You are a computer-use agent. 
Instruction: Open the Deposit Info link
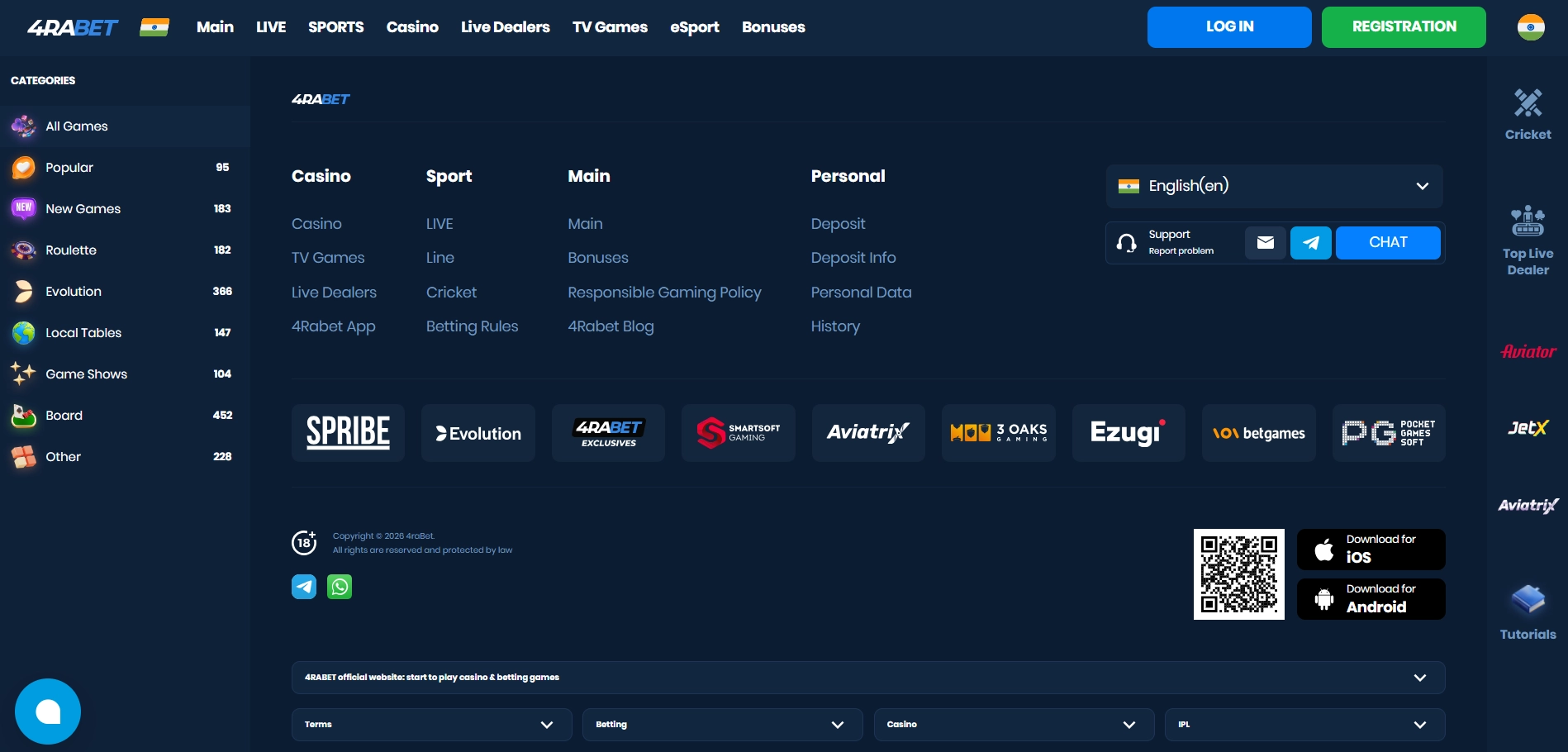[x=853, y=258]
